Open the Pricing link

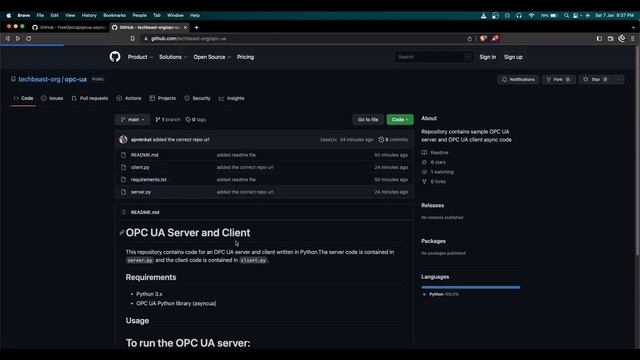coord(245,57)
